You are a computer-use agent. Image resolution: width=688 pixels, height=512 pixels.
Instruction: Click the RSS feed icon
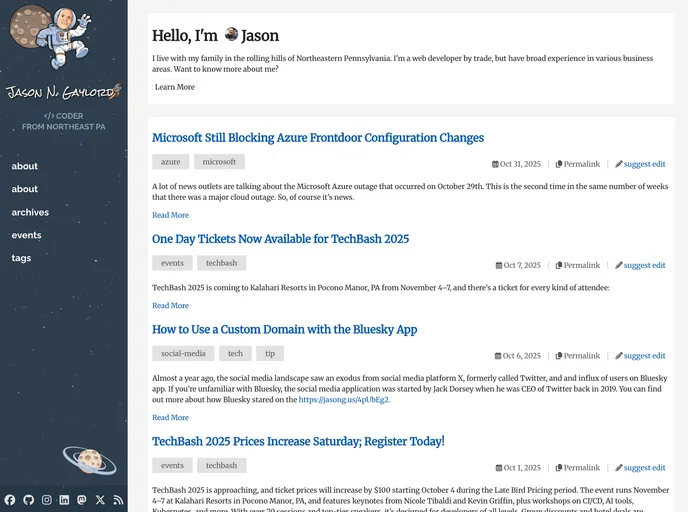118,499
